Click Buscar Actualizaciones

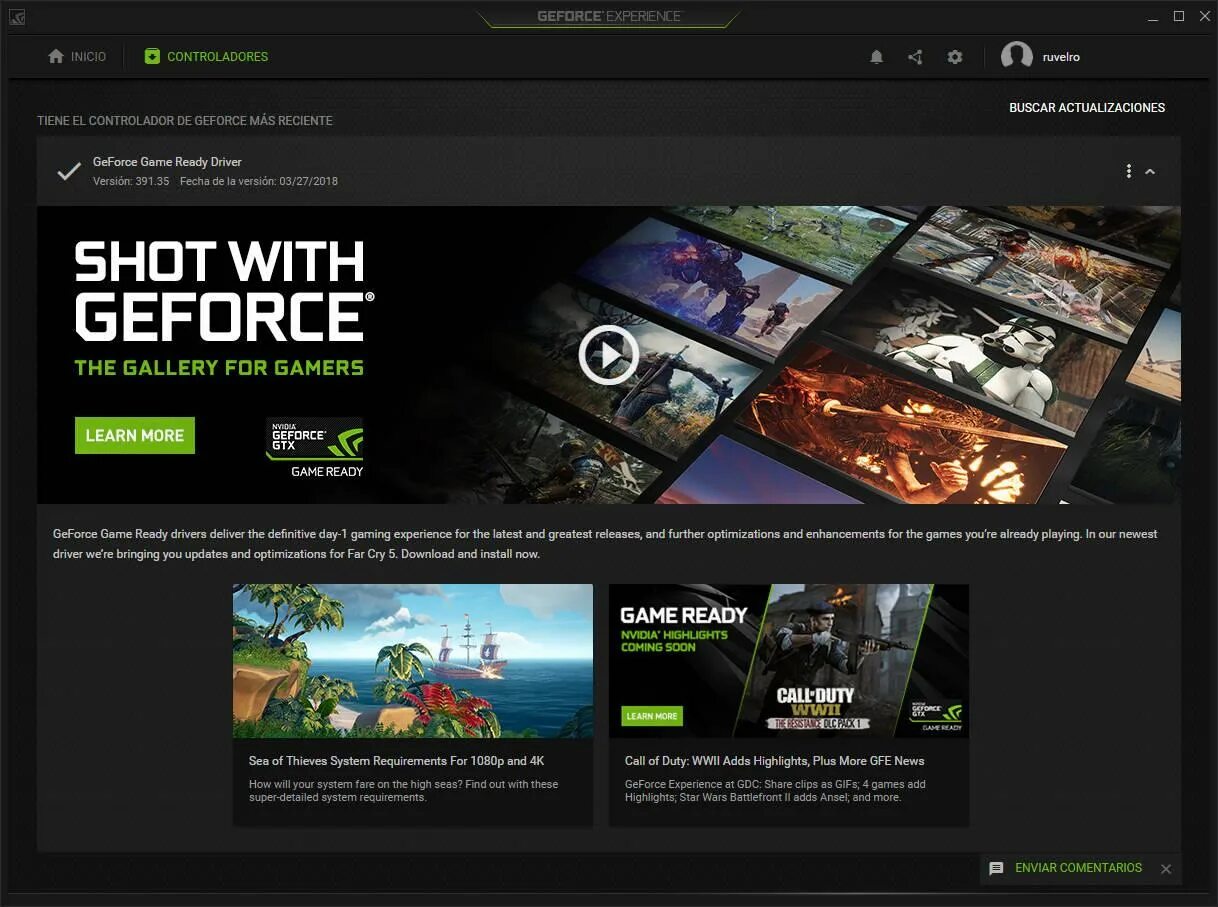pyautogui.click(x=1087, y=108)
